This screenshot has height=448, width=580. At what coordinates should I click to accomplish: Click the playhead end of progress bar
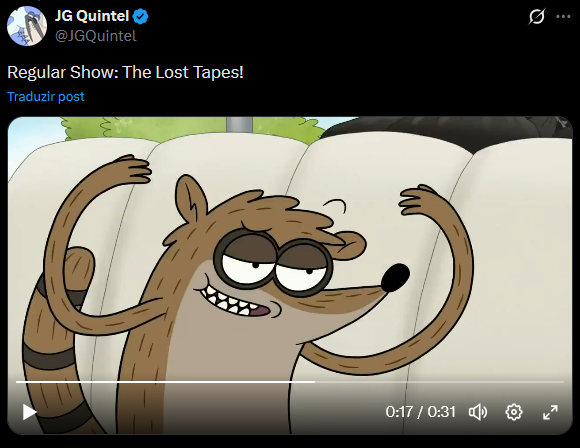pos(314,381)
